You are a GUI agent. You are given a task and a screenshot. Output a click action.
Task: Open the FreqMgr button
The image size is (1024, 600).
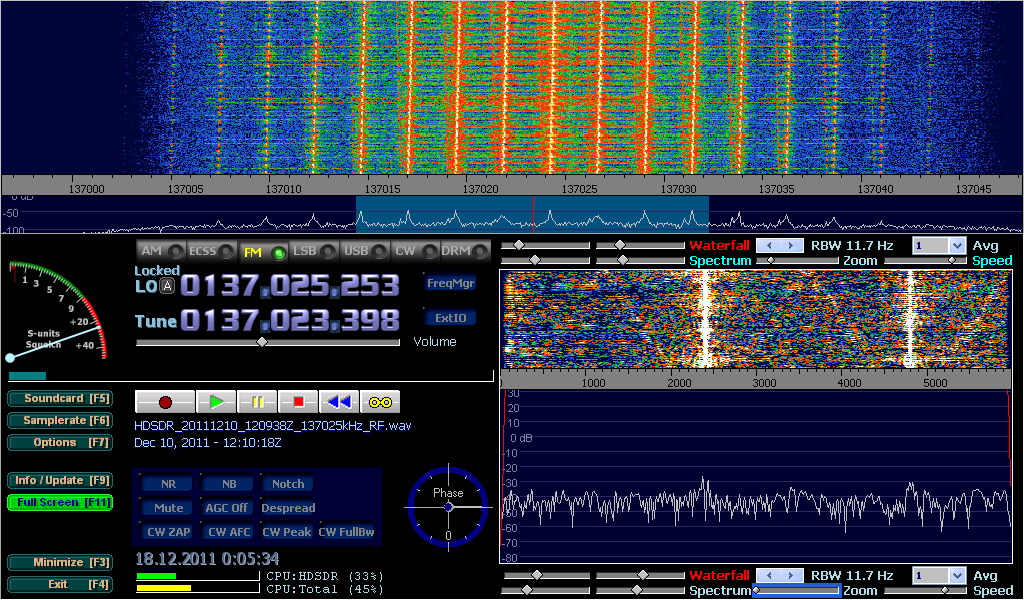coord(450,283)
